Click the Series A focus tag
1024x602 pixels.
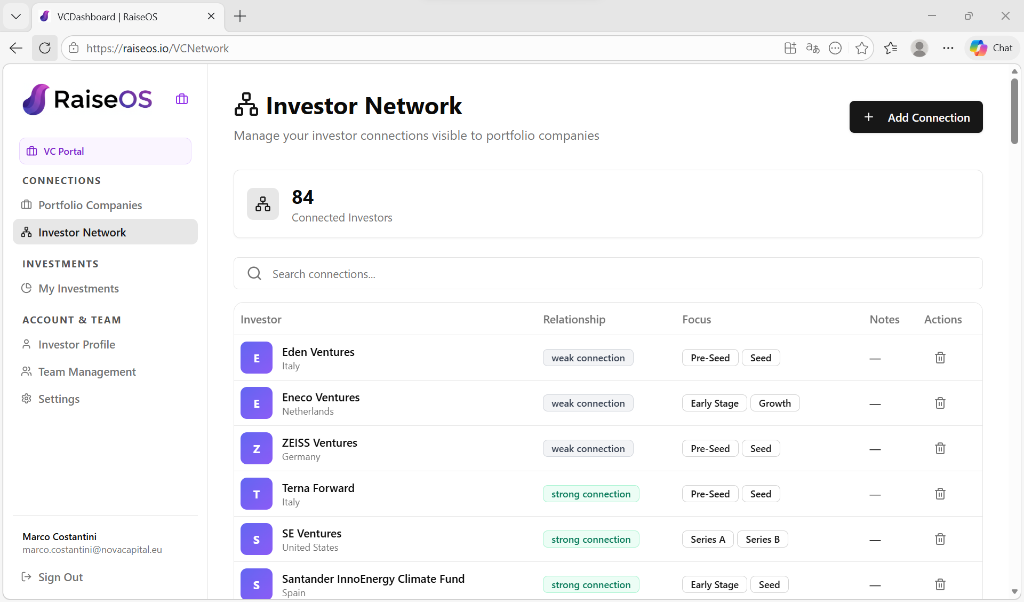coord(708,539)
